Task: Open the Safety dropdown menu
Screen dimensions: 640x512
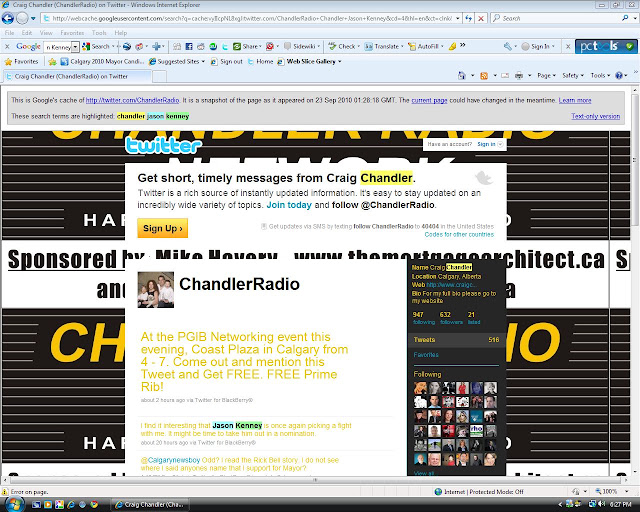Action: 573,76
